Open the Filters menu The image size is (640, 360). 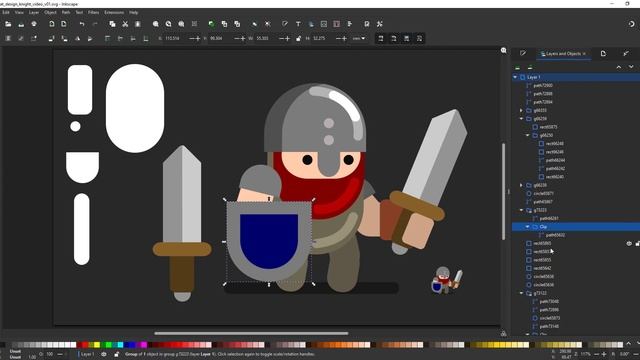[x=93, y=13]
